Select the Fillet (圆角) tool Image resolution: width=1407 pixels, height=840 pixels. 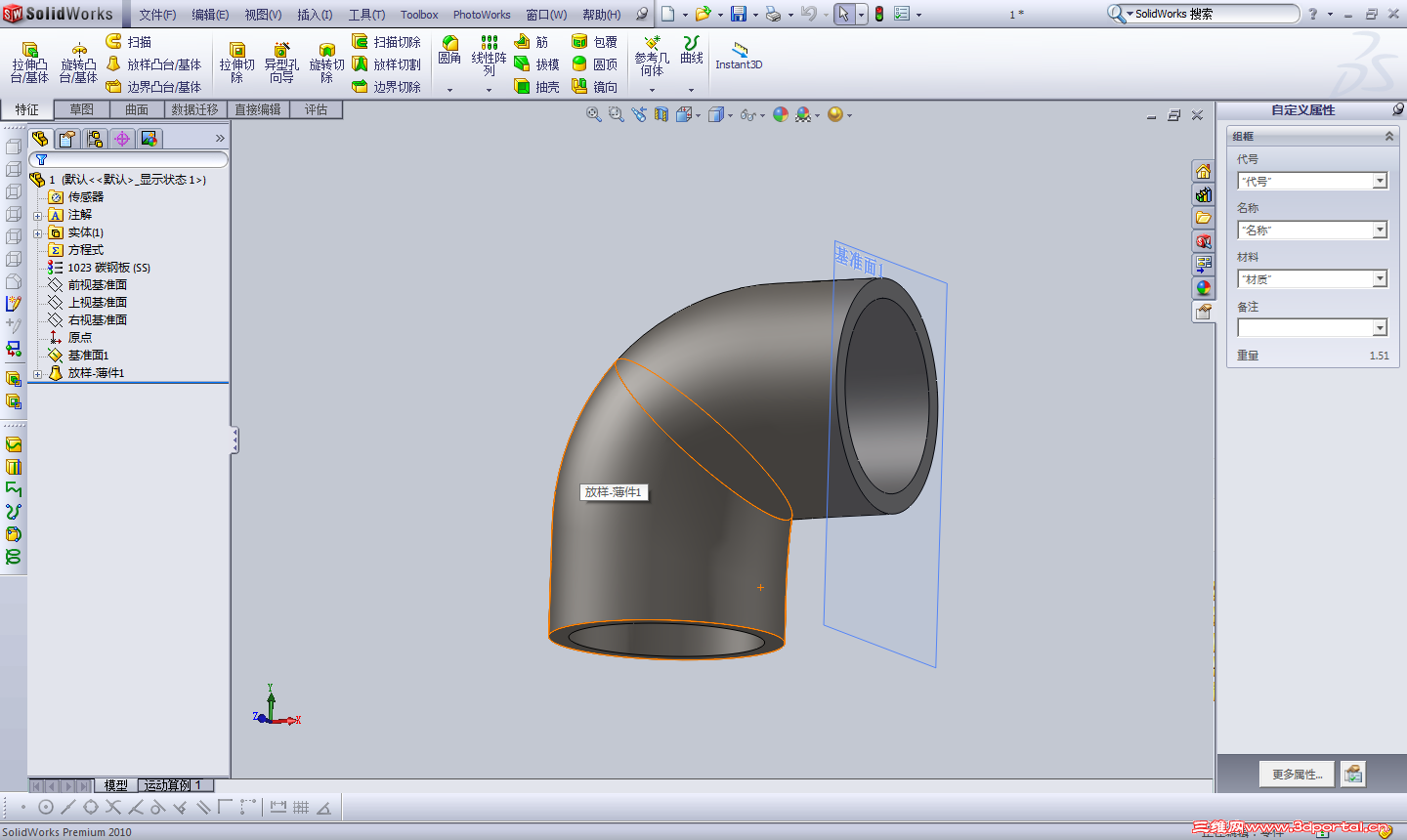coord(449,51)
